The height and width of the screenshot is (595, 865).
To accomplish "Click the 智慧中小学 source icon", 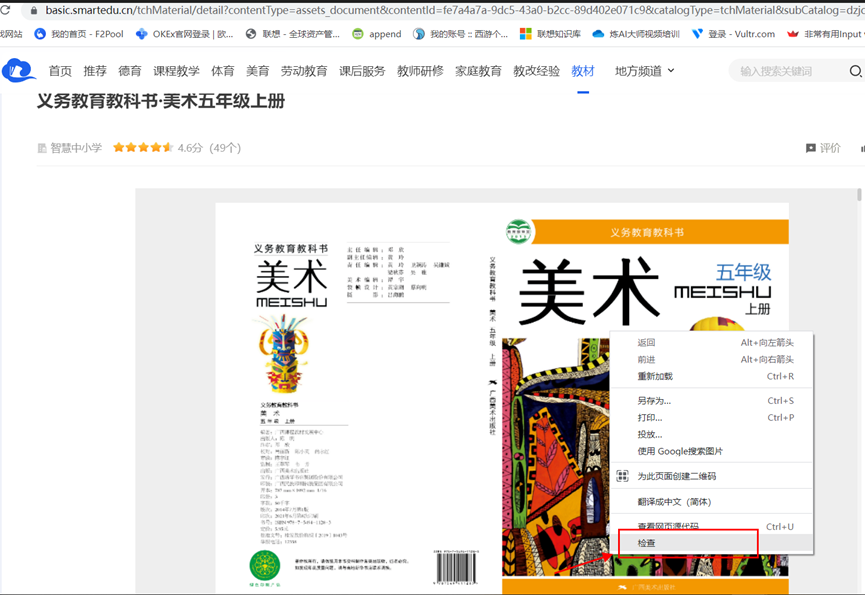I will point(42,148).
